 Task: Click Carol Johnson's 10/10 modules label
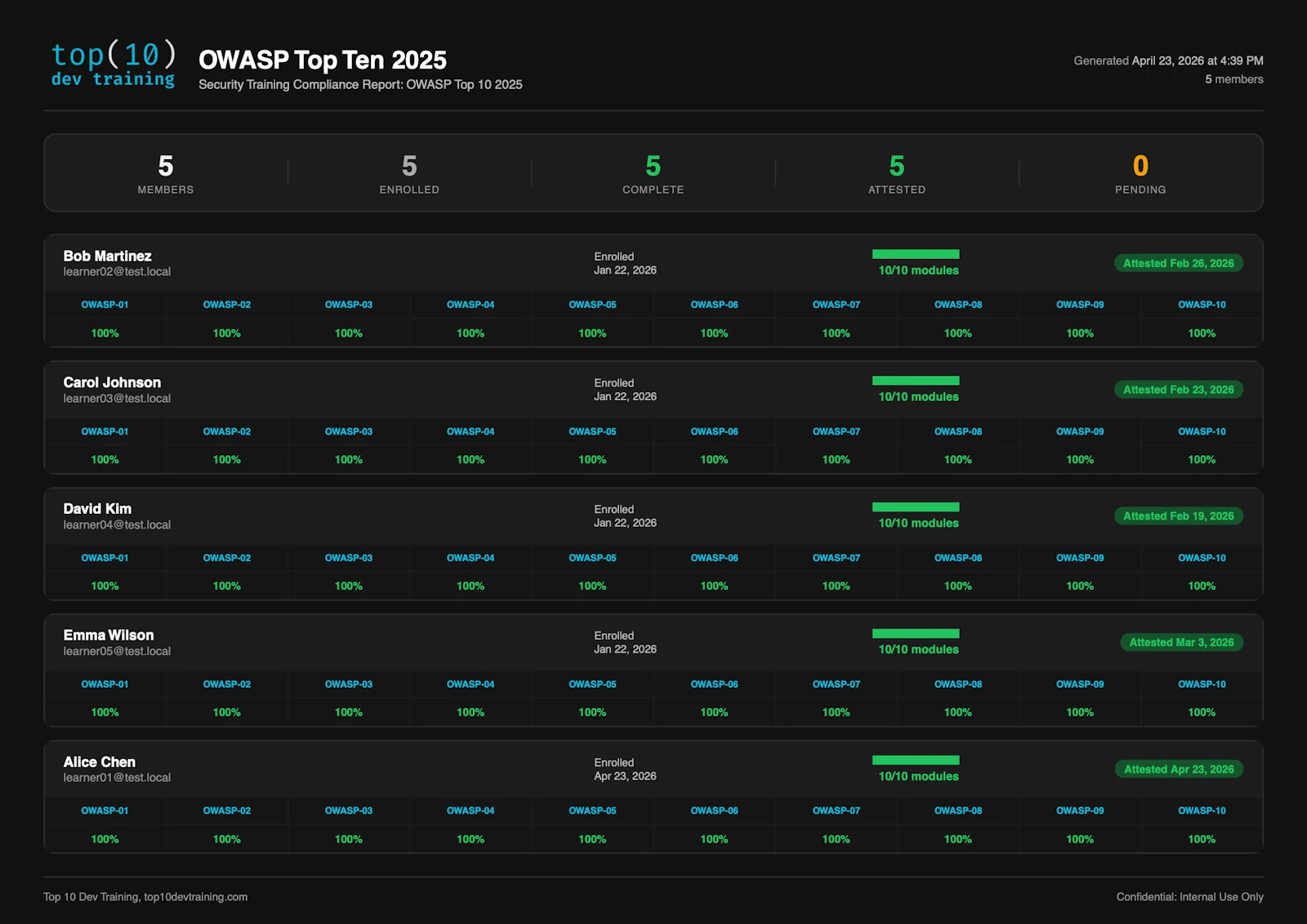919,397
